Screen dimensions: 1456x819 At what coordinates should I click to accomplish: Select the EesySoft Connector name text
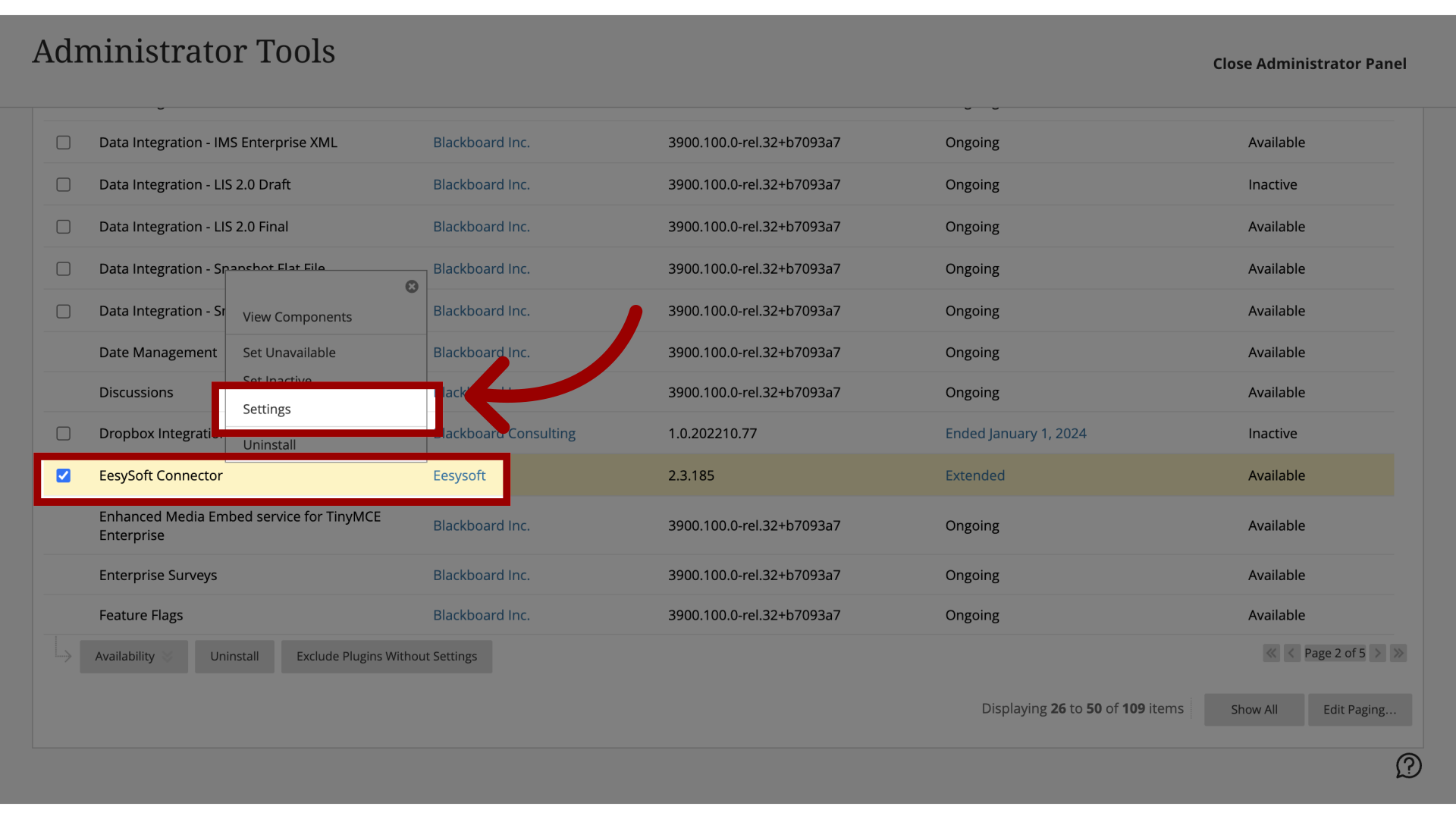click(161, 475)
